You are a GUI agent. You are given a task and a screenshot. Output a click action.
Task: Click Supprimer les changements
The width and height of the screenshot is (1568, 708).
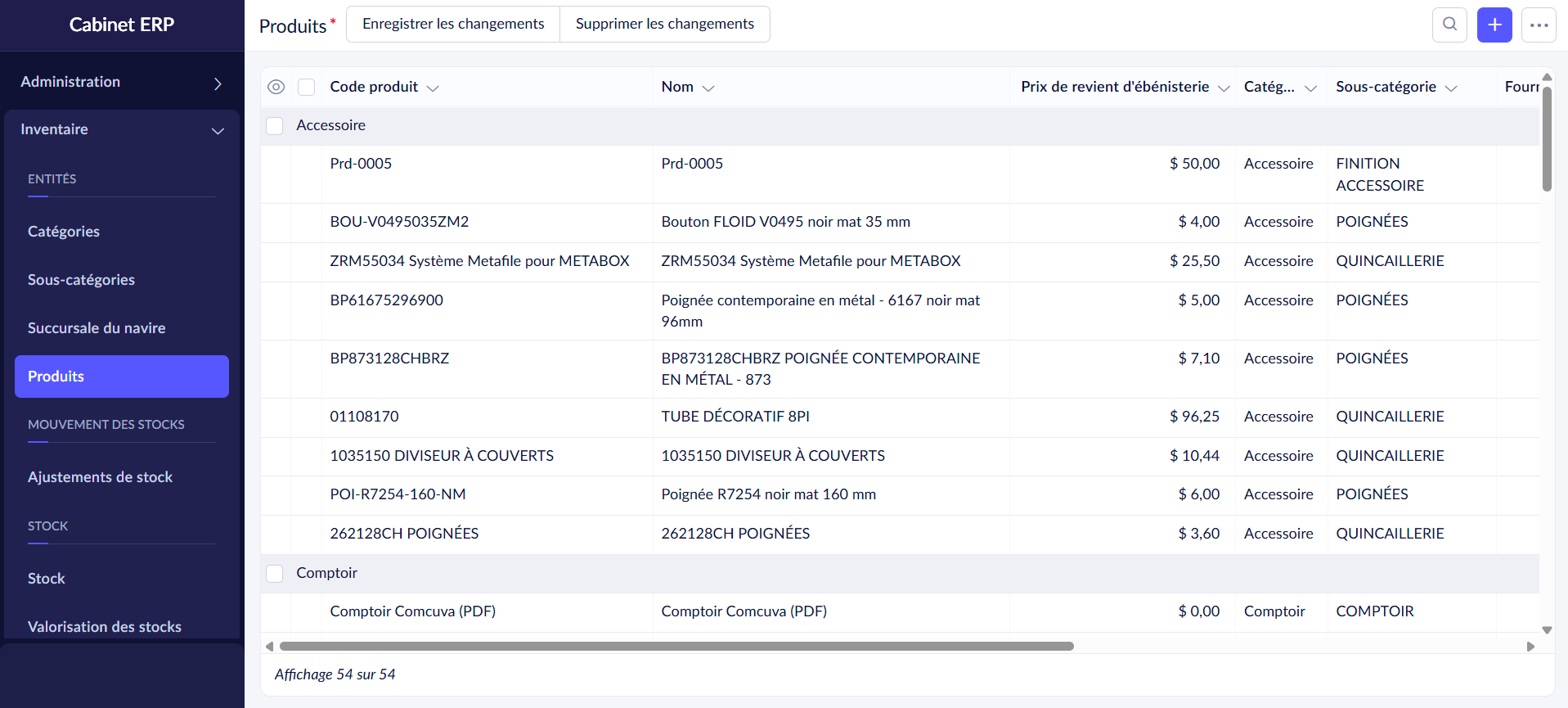[x=664, y=24]
